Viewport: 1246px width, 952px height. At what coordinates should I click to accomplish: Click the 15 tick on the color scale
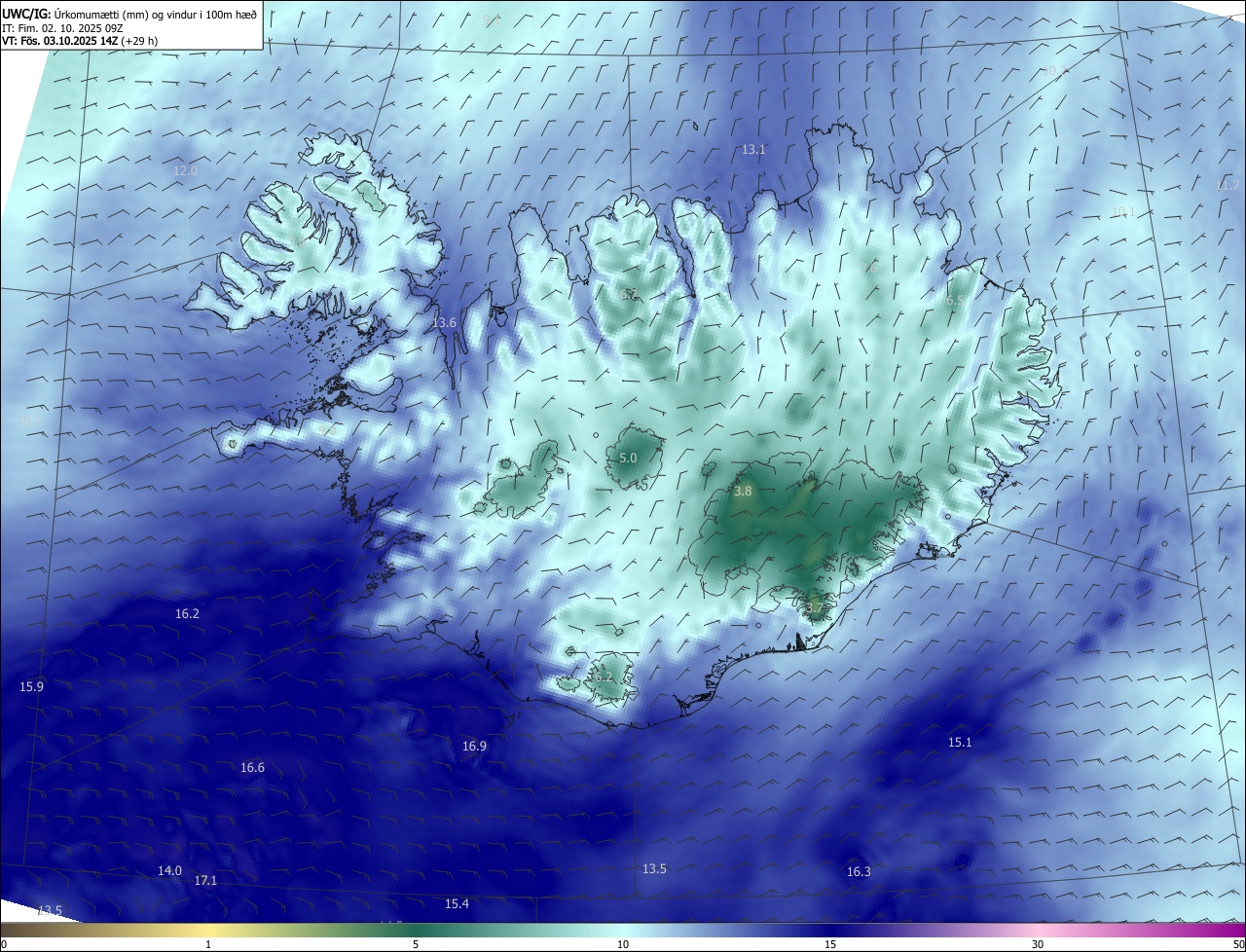point(830,944)
